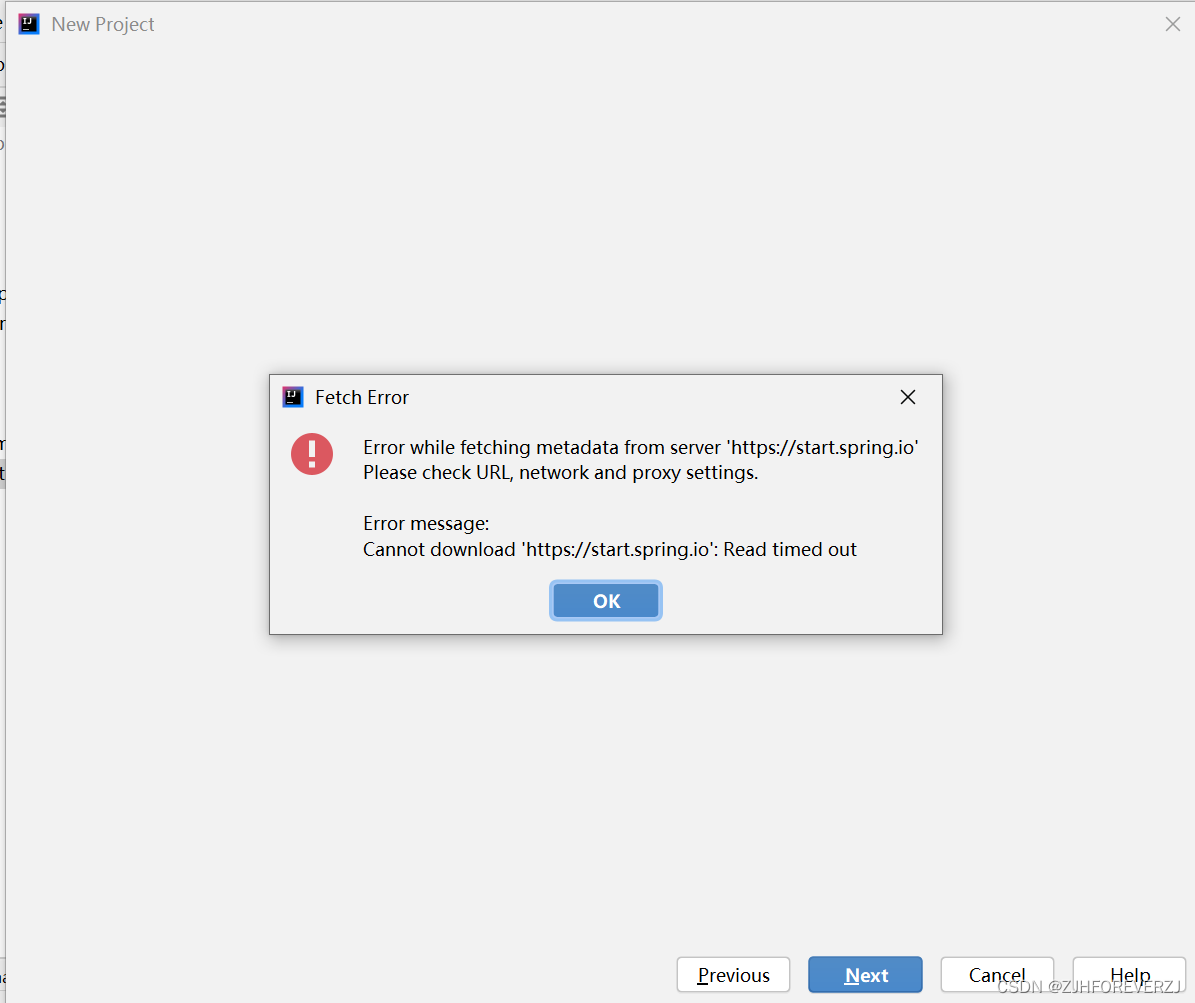Click the Next button in New Project

coord(865,975)
